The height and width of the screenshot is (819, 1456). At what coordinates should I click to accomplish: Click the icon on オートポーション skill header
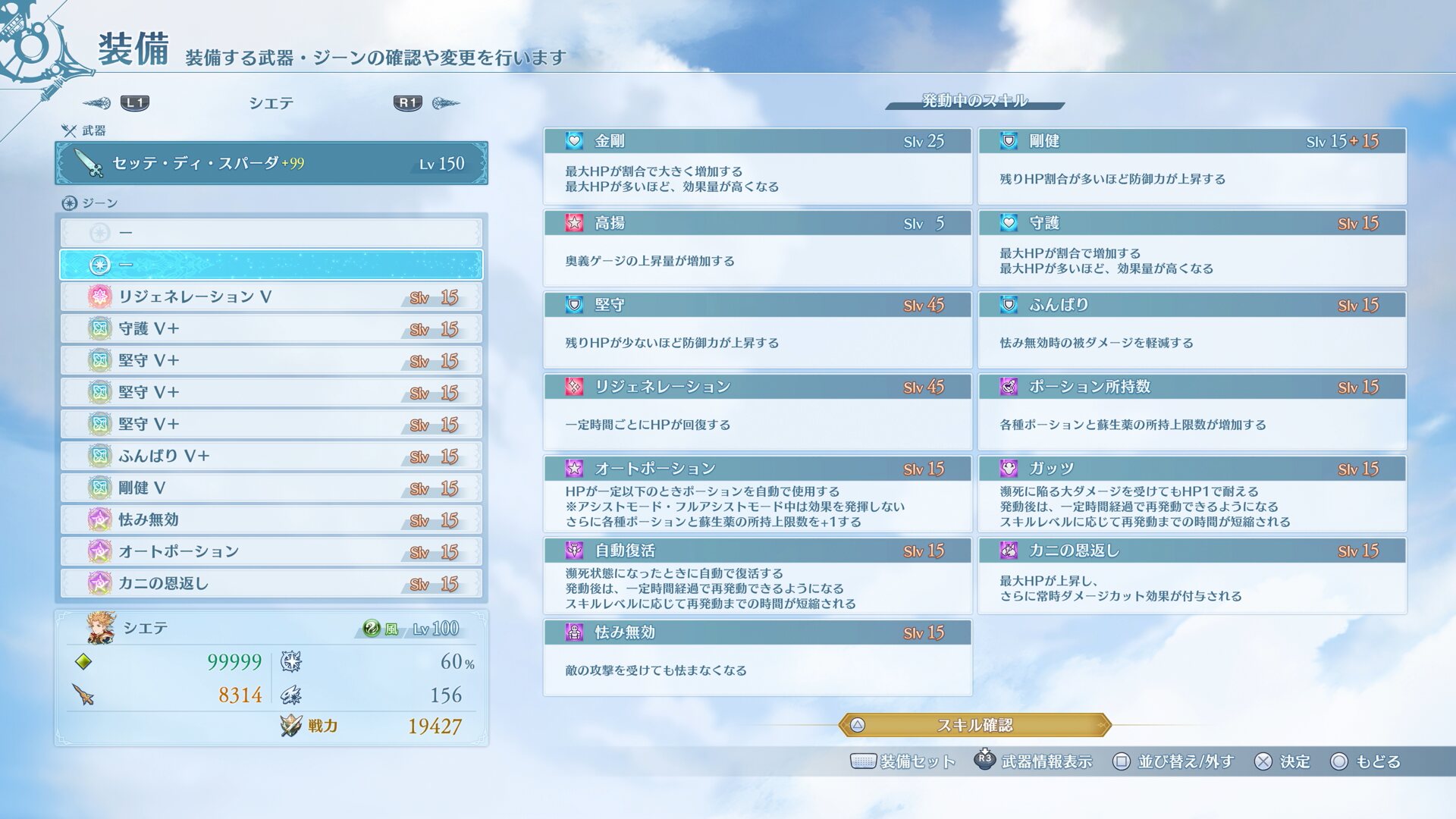574,469
